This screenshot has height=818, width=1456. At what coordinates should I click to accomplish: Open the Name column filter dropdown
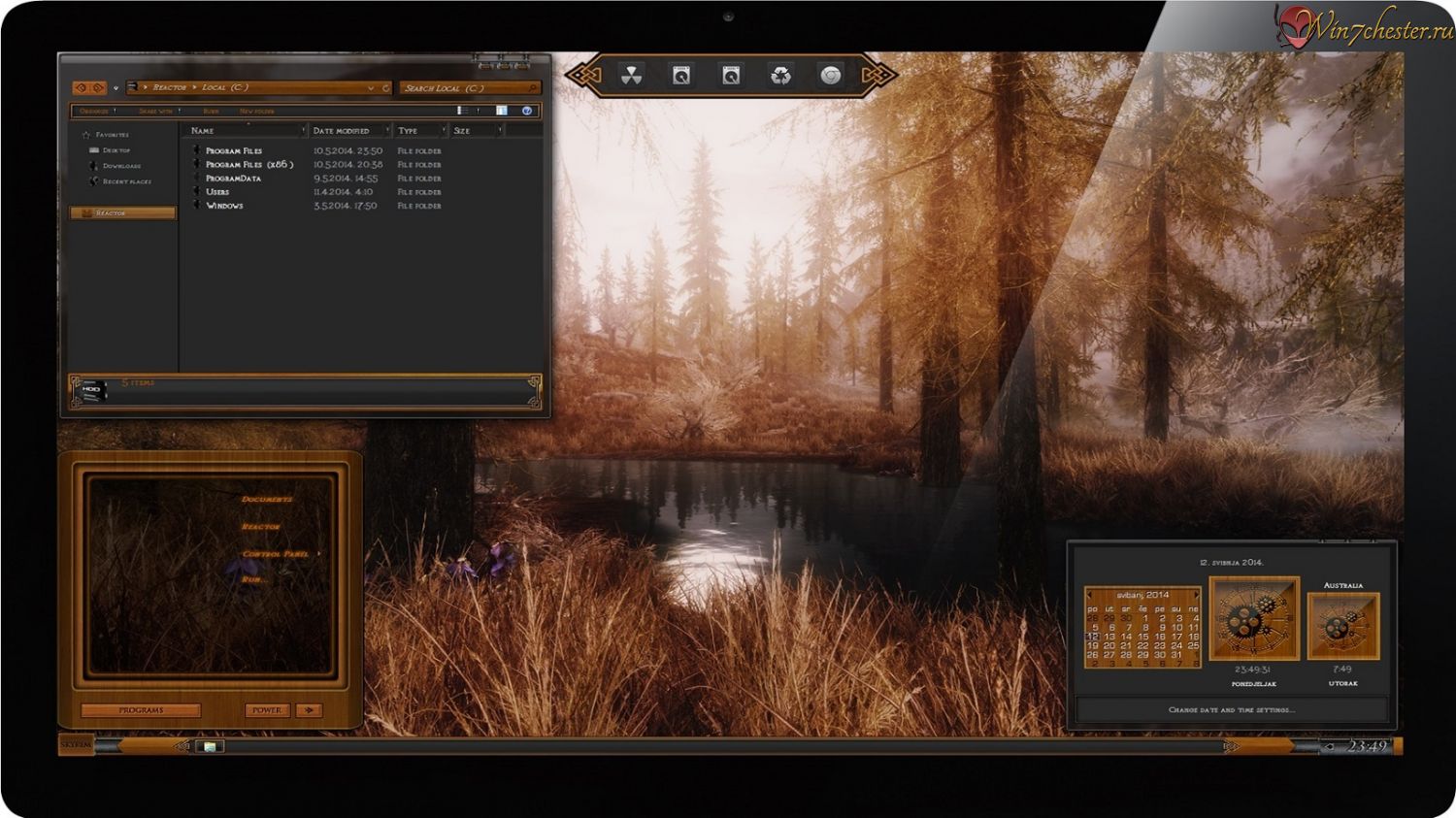[304, 130]
